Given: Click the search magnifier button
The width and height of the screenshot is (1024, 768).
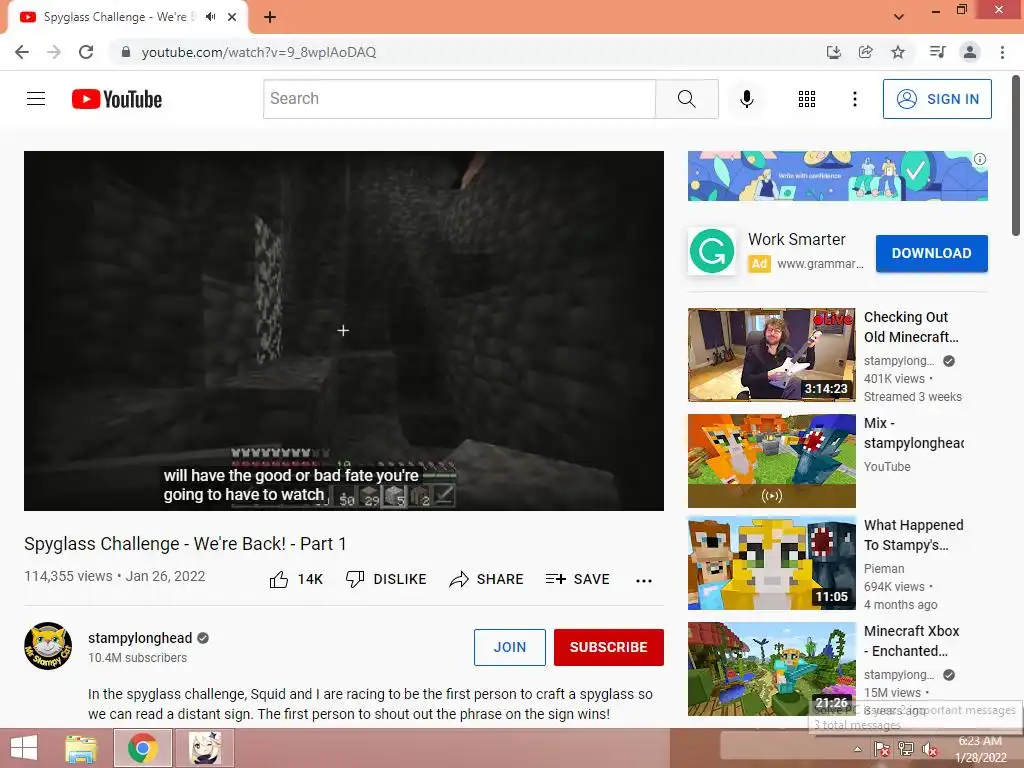Looking at the screenshot, I should click(x=686, y=99).
